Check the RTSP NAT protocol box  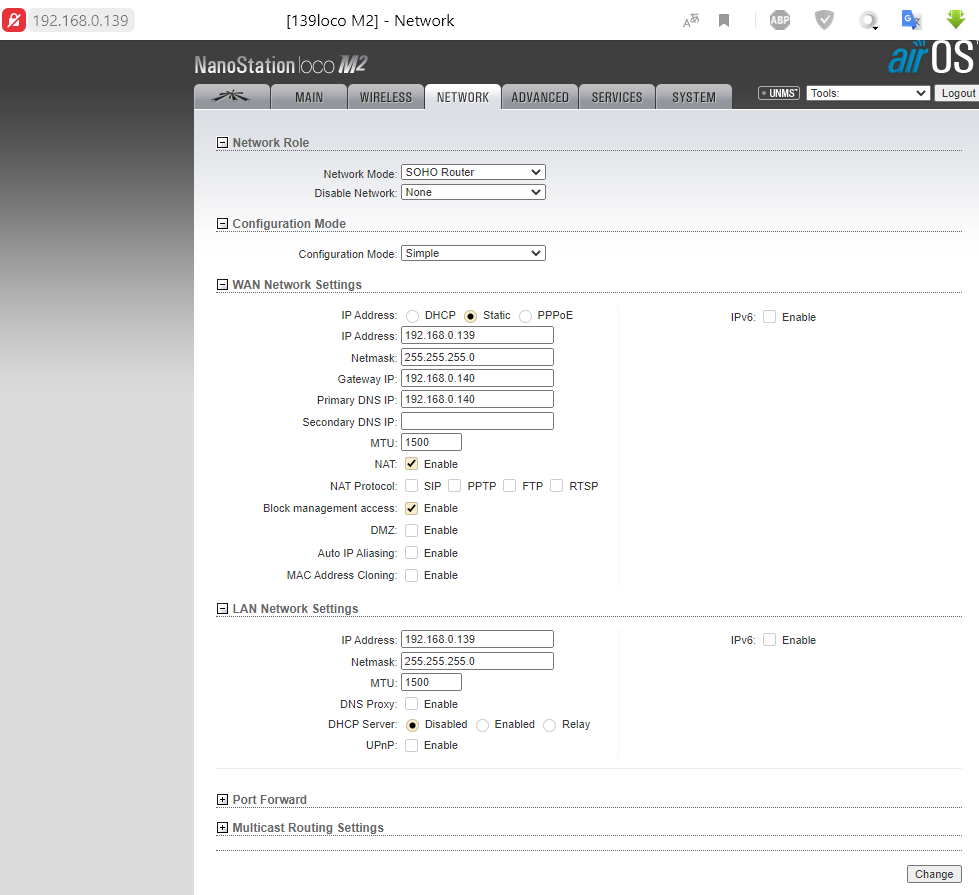557,485
